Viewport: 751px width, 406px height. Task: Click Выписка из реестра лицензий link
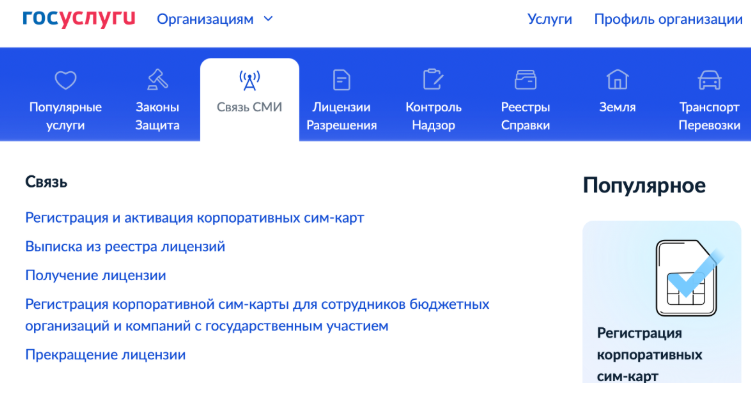(125, 246)
